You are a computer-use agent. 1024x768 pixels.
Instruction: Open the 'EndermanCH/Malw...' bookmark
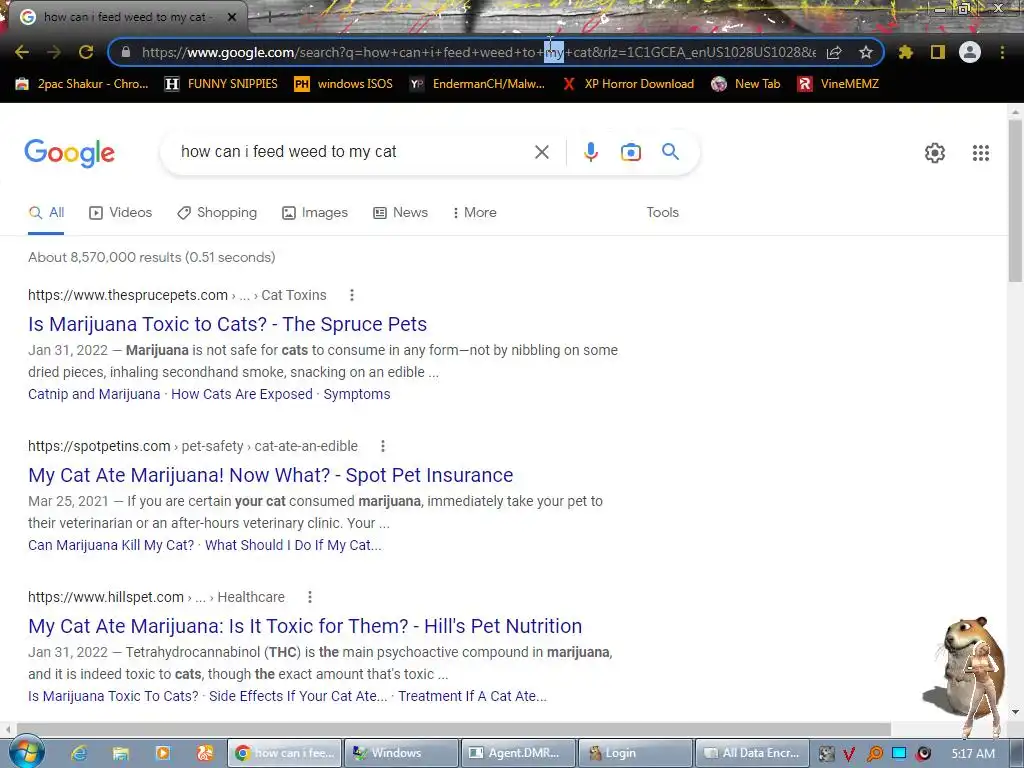(x=477, y=84)
